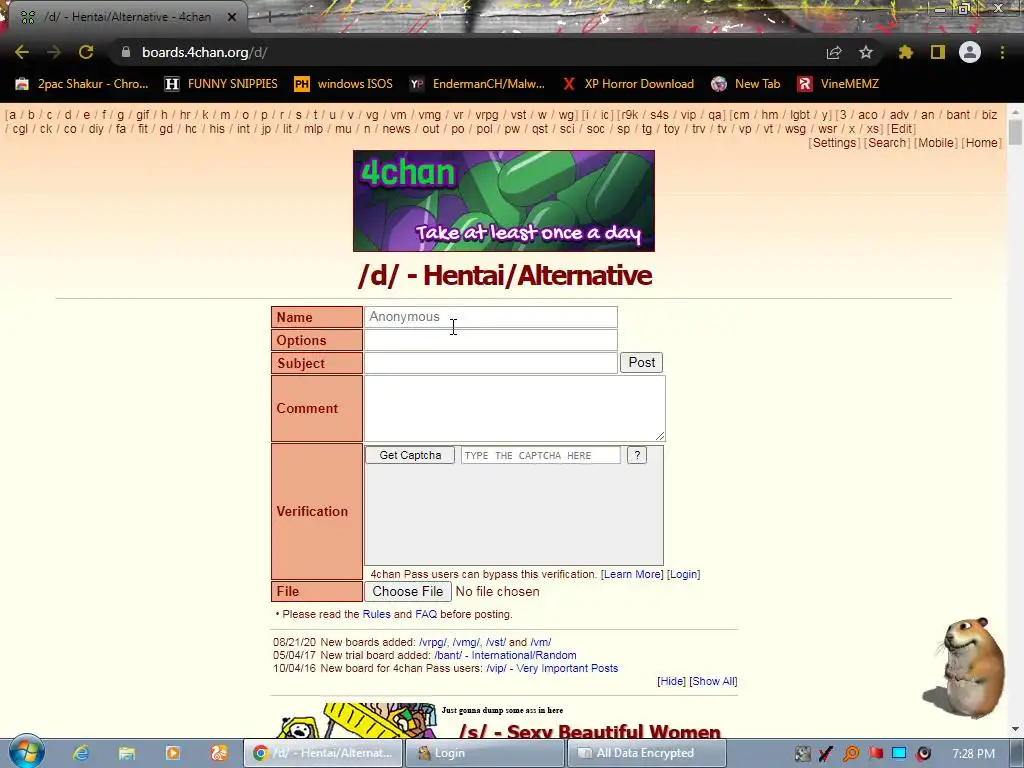The height and width of the screenshot is (768, 1024).
Task: Open a new tab with plus button
Action: [268, 17]
